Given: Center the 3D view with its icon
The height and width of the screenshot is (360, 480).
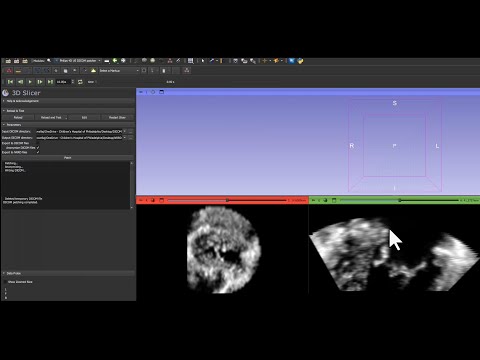Looking at the screenshot, I should pyautogui.click(x=153, y=92).
